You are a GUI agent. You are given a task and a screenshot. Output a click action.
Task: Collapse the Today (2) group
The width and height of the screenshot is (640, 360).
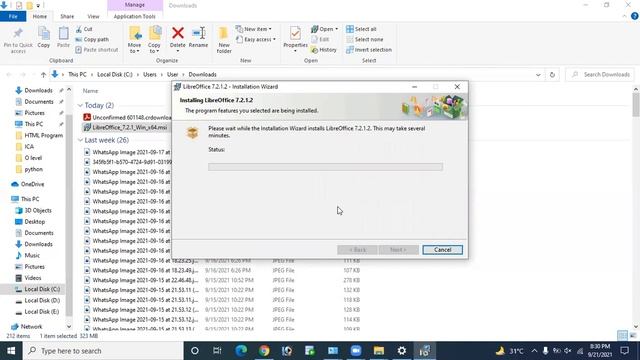pos(80,105)
